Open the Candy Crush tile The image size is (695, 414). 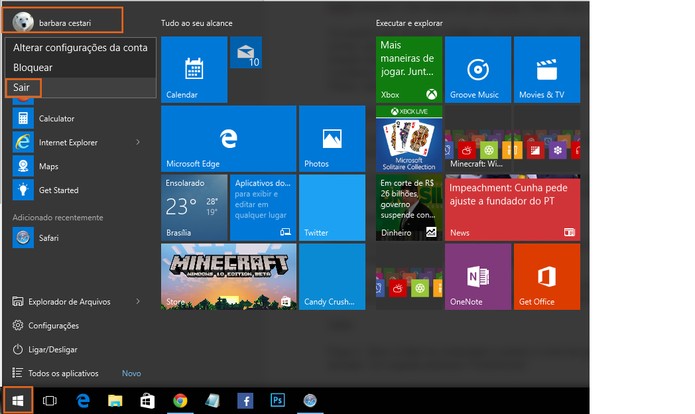(x=332, y=277)
